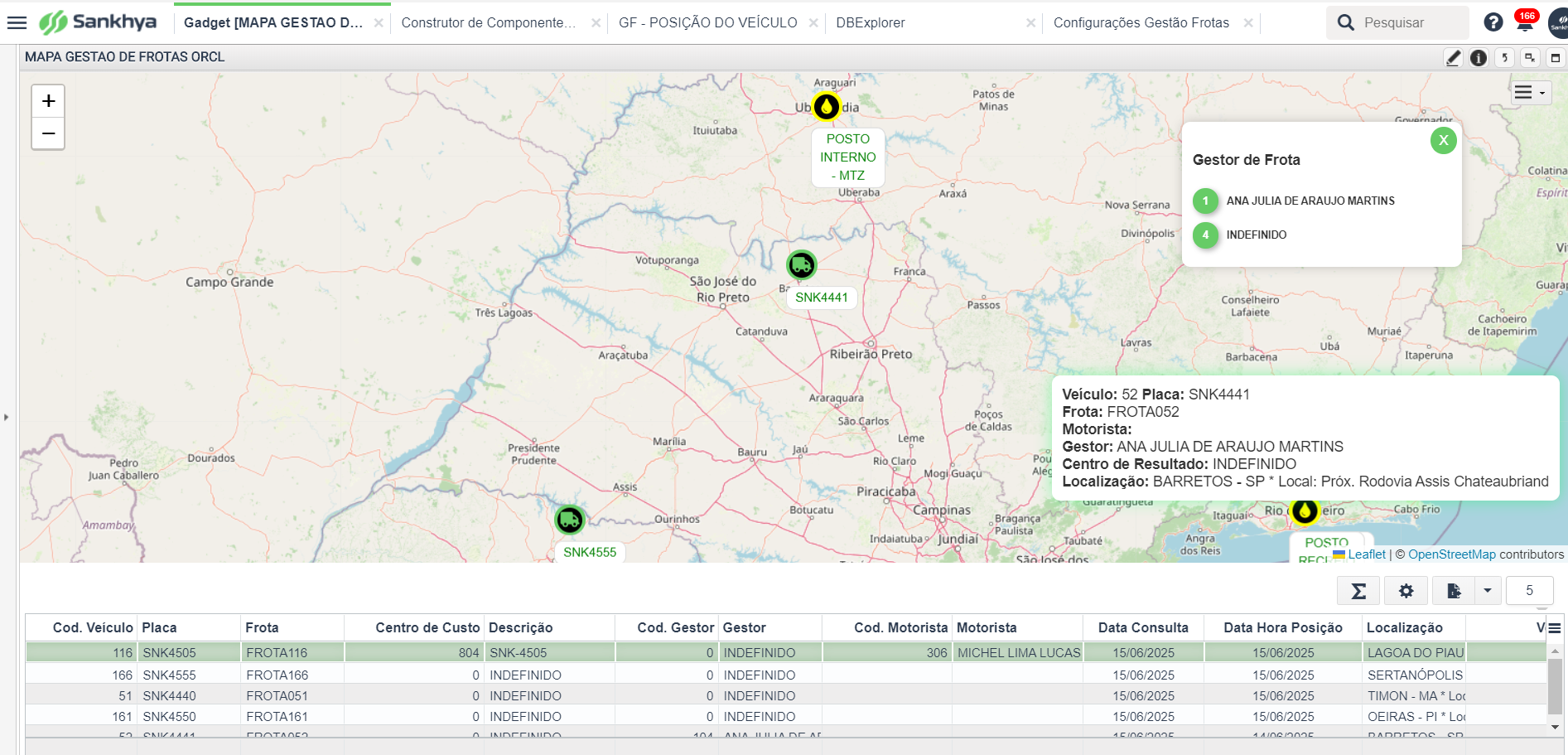Select the FROTA166 cell
1568x755 pixels.
tap(293, 675)
